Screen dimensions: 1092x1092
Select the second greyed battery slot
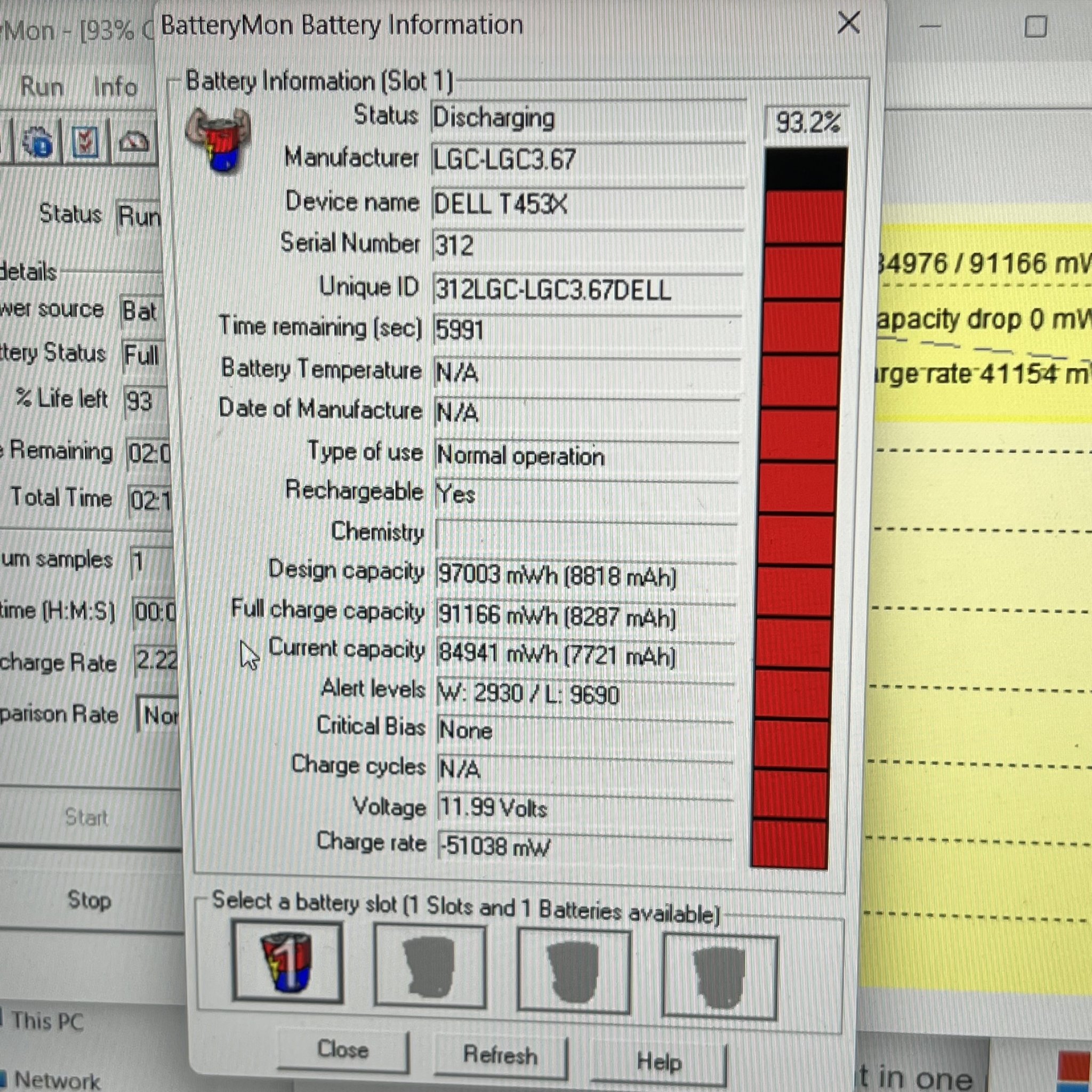point(430,966)
